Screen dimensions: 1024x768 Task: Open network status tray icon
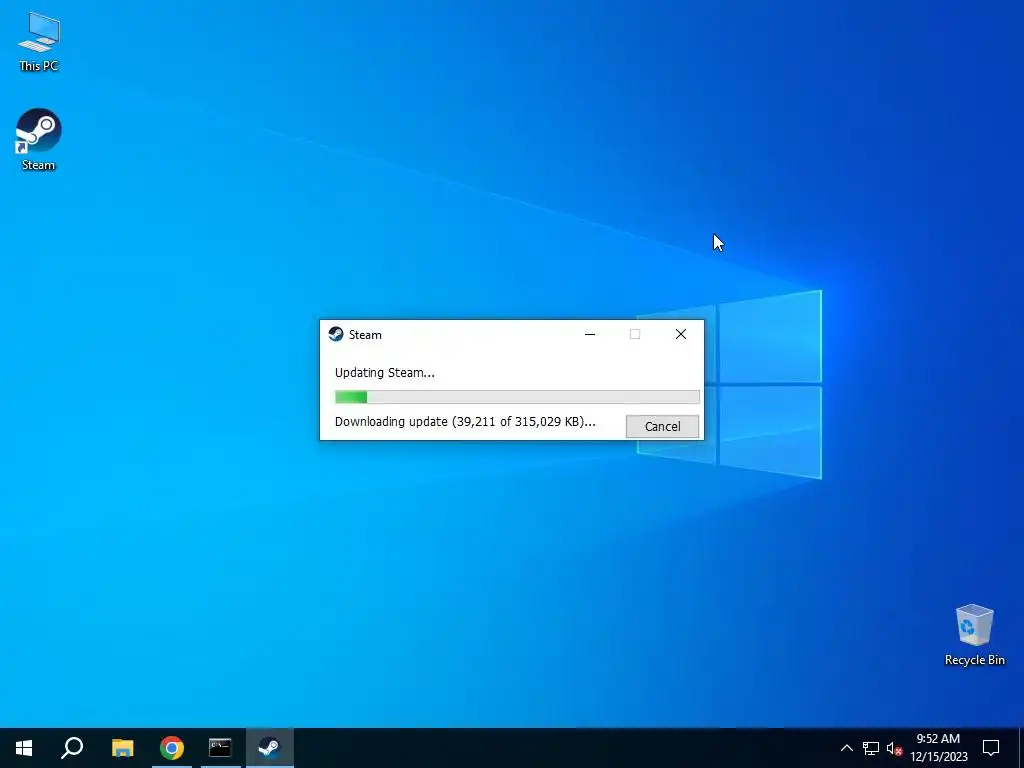(x=871, y=748)
